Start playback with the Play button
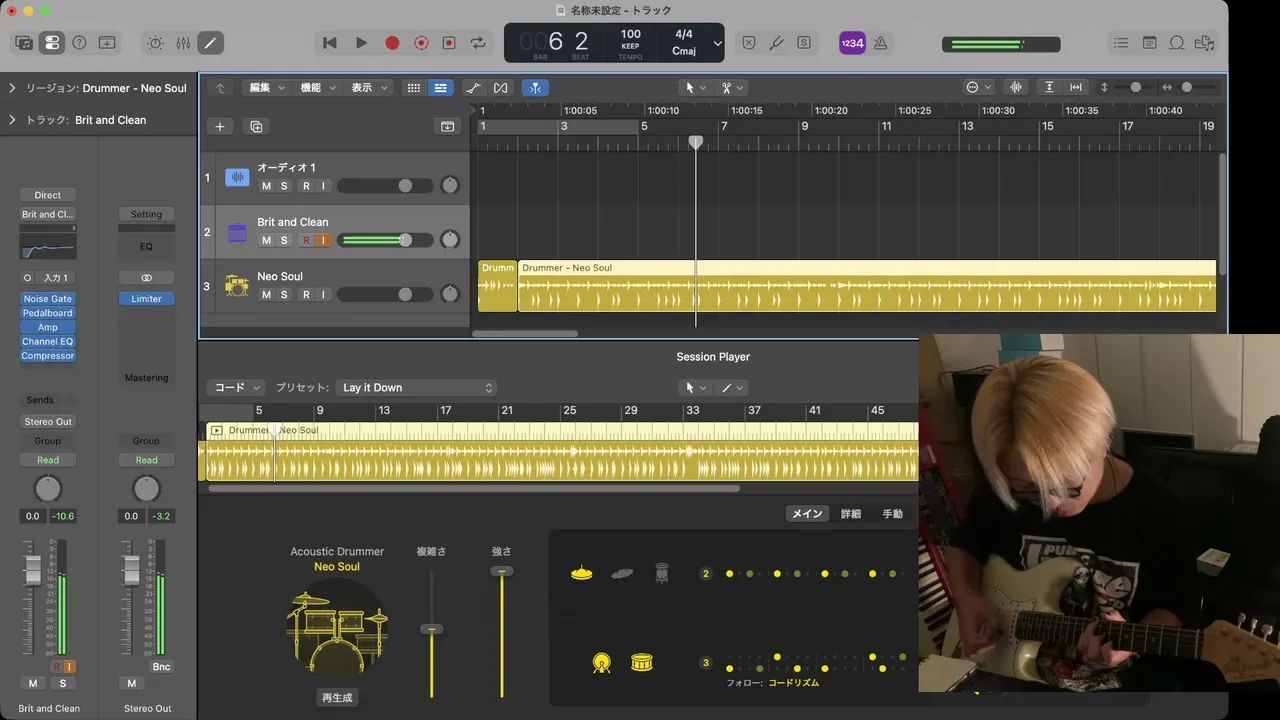The width and height of the screenshot is (1280, 720). point(361,43)
